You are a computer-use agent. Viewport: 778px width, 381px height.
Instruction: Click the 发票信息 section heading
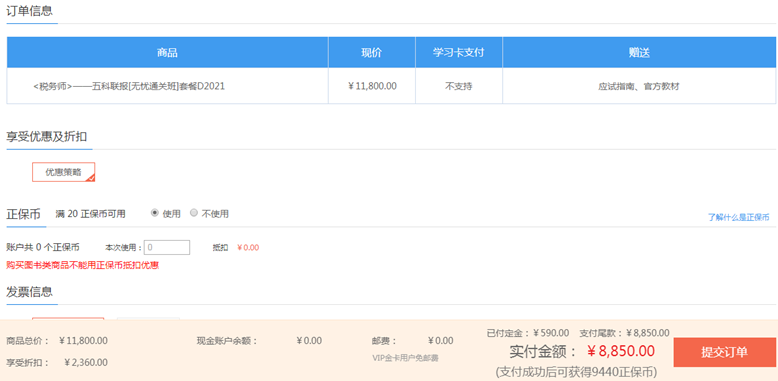(29, 292)
